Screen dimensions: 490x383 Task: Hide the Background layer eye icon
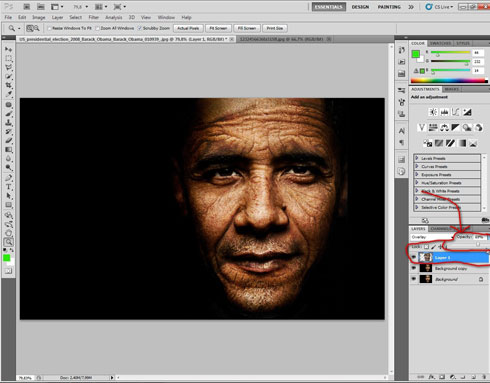click(414, 279)
